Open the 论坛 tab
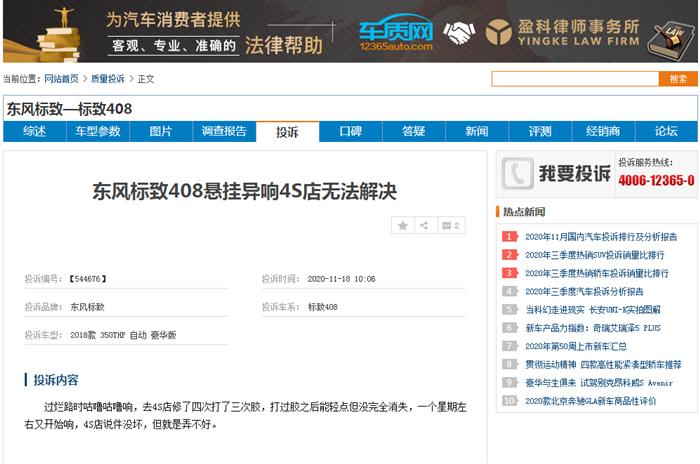700x464 pixels. 666,131
